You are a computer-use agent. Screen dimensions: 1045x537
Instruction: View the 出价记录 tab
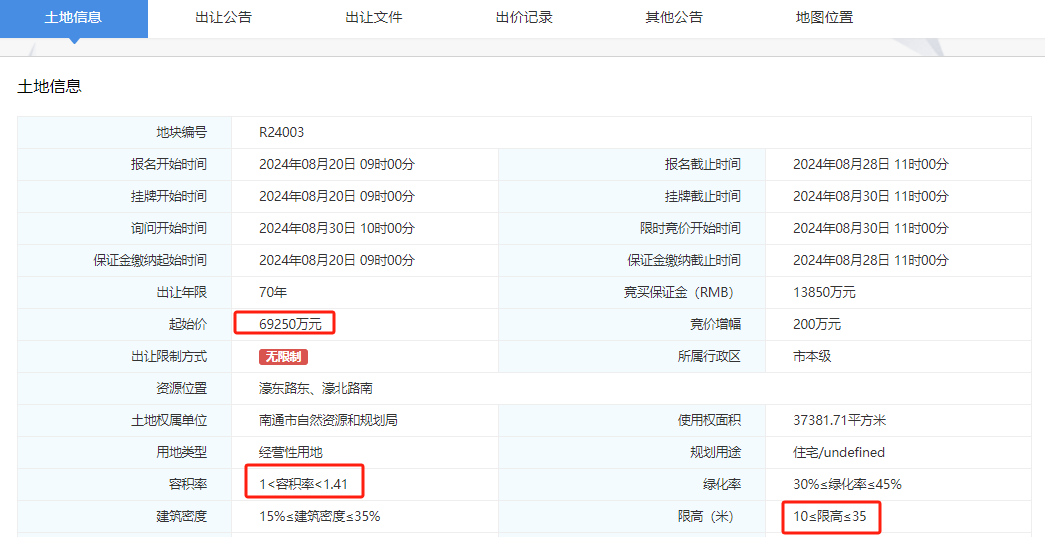(524, 18)
